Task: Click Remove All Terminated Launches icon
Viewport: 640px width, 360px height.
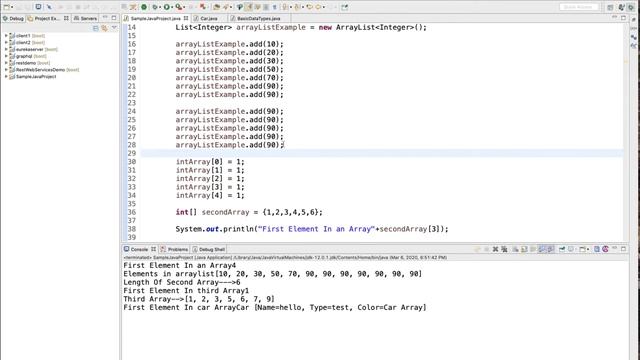Action: click(x=504, y=249)
